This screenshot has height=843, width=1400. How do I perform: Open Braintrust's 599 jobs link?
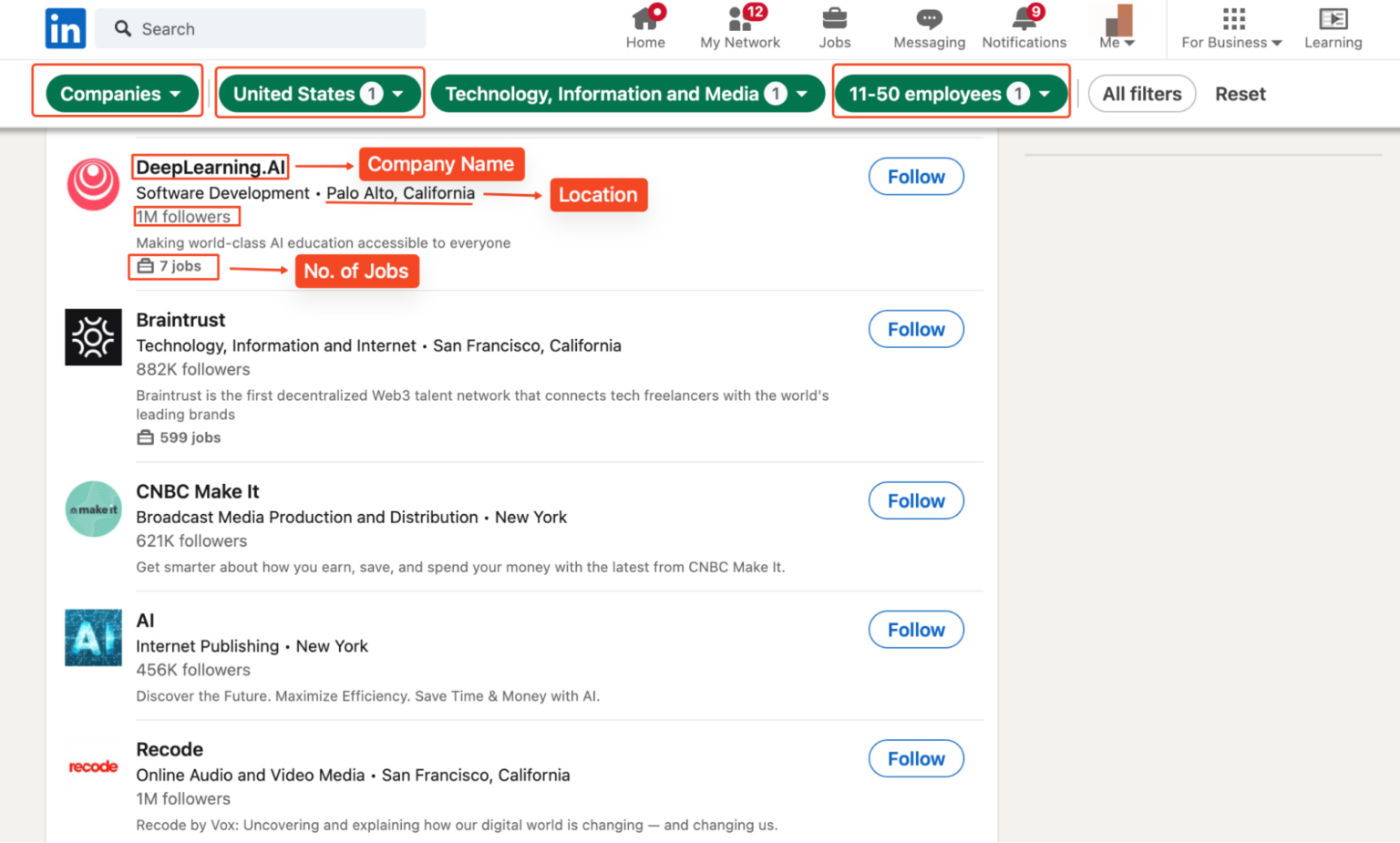[180, 437]
